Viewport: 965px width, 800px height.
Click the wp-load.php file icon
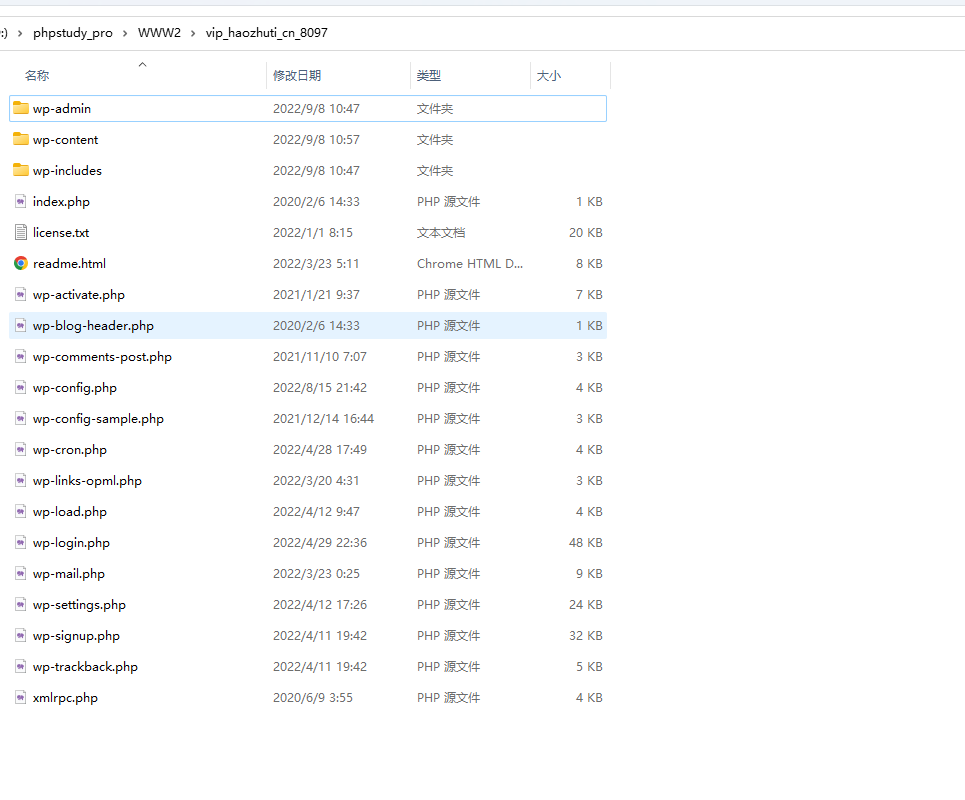point(21,511)
